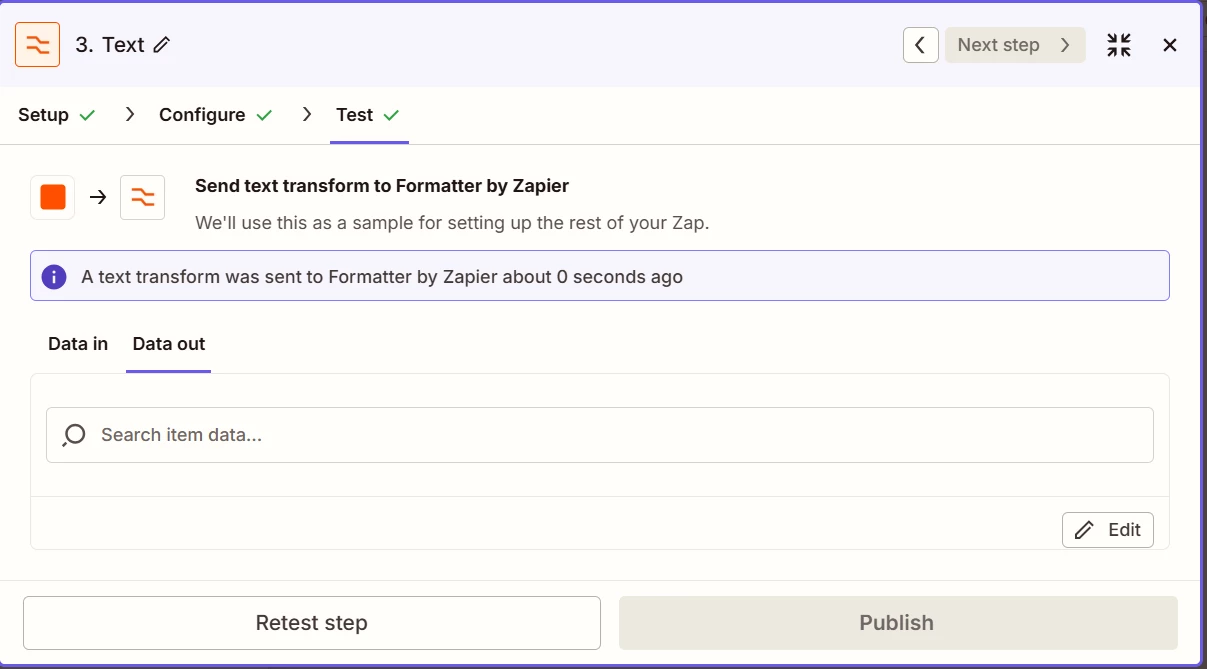The image size is (1207, 669).
Task: Click the purple info icon in the banner
Action: coord(54,277)
